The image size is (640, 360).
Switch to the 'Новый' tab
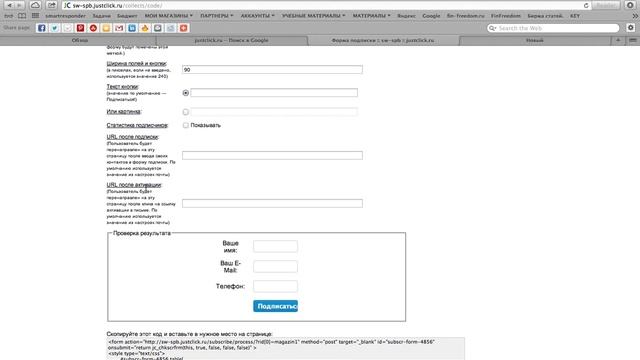pyautogui.click(x=535, y=40)
